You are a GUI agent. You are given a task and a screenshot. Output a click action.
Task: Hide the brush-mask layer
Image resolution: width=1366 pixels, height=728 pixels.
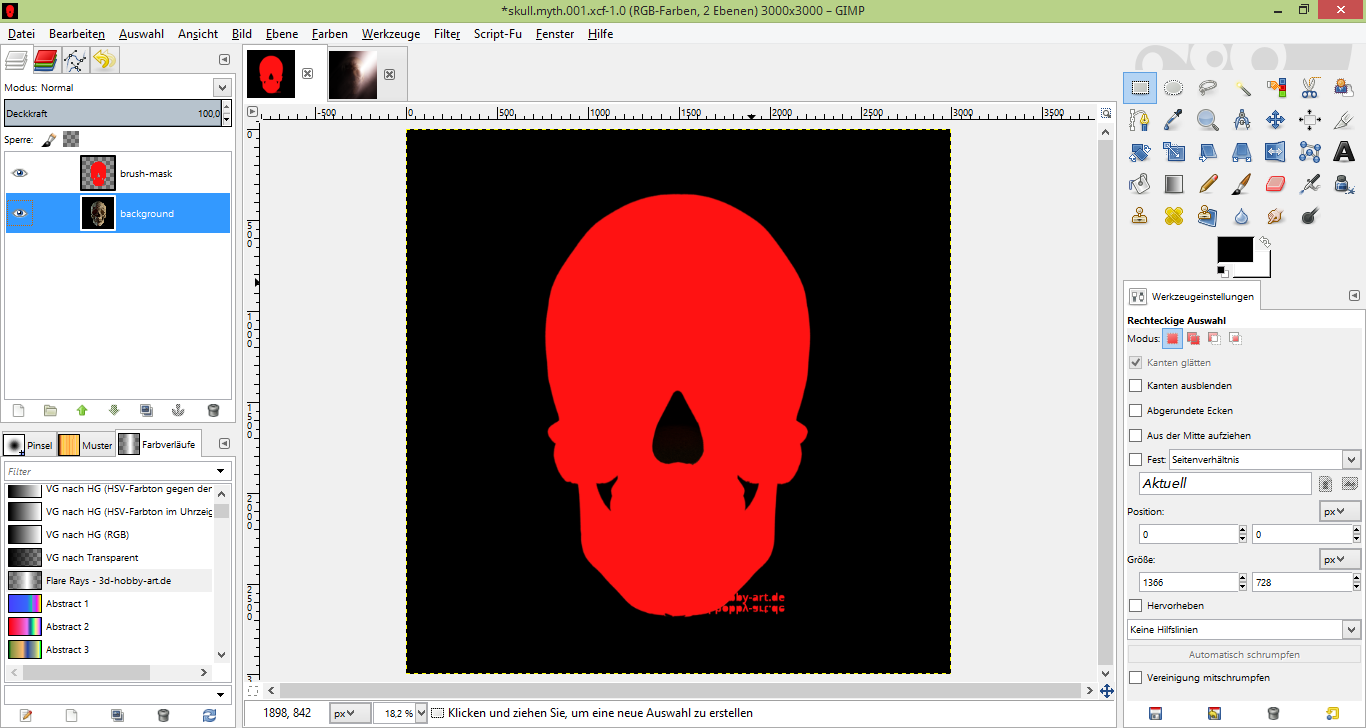19,173
